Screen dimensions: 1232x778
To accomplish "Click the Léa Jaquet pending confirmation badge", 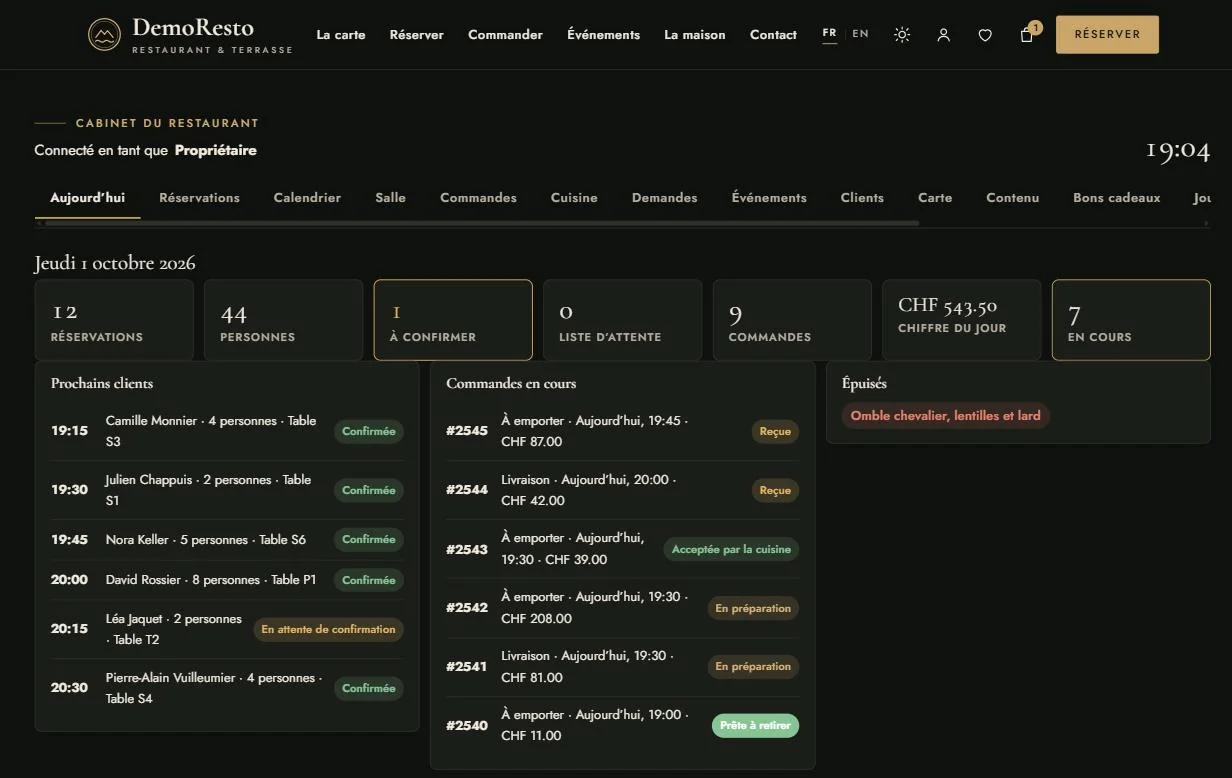I will pos(329,630).
